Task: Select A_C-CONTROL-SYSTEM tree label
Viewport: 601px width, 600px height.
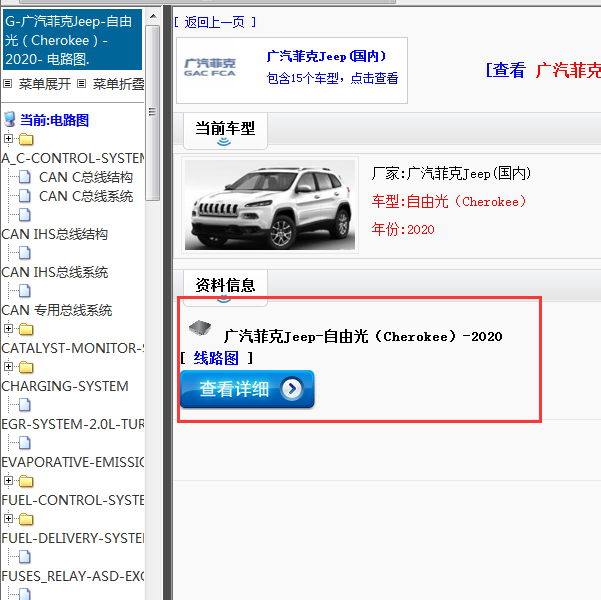Action: point(73,158)
